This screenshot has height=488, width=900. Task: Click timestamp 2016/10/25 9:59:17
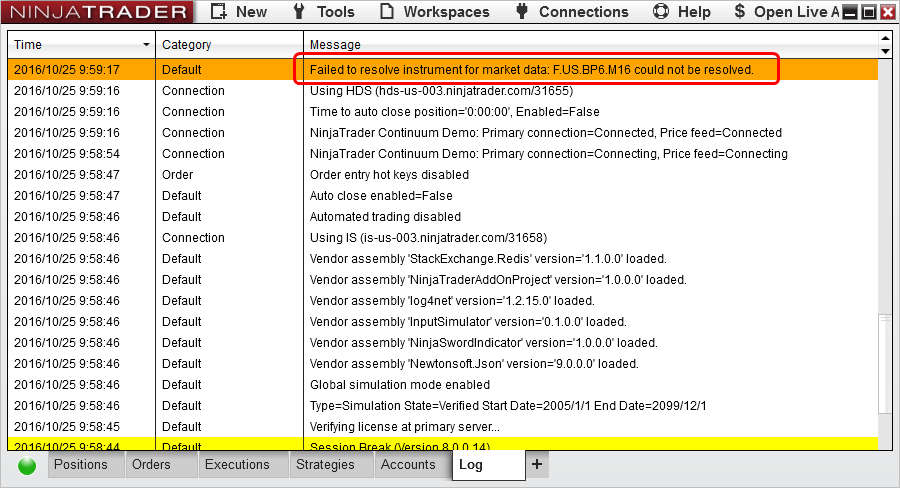pos(67,69)
